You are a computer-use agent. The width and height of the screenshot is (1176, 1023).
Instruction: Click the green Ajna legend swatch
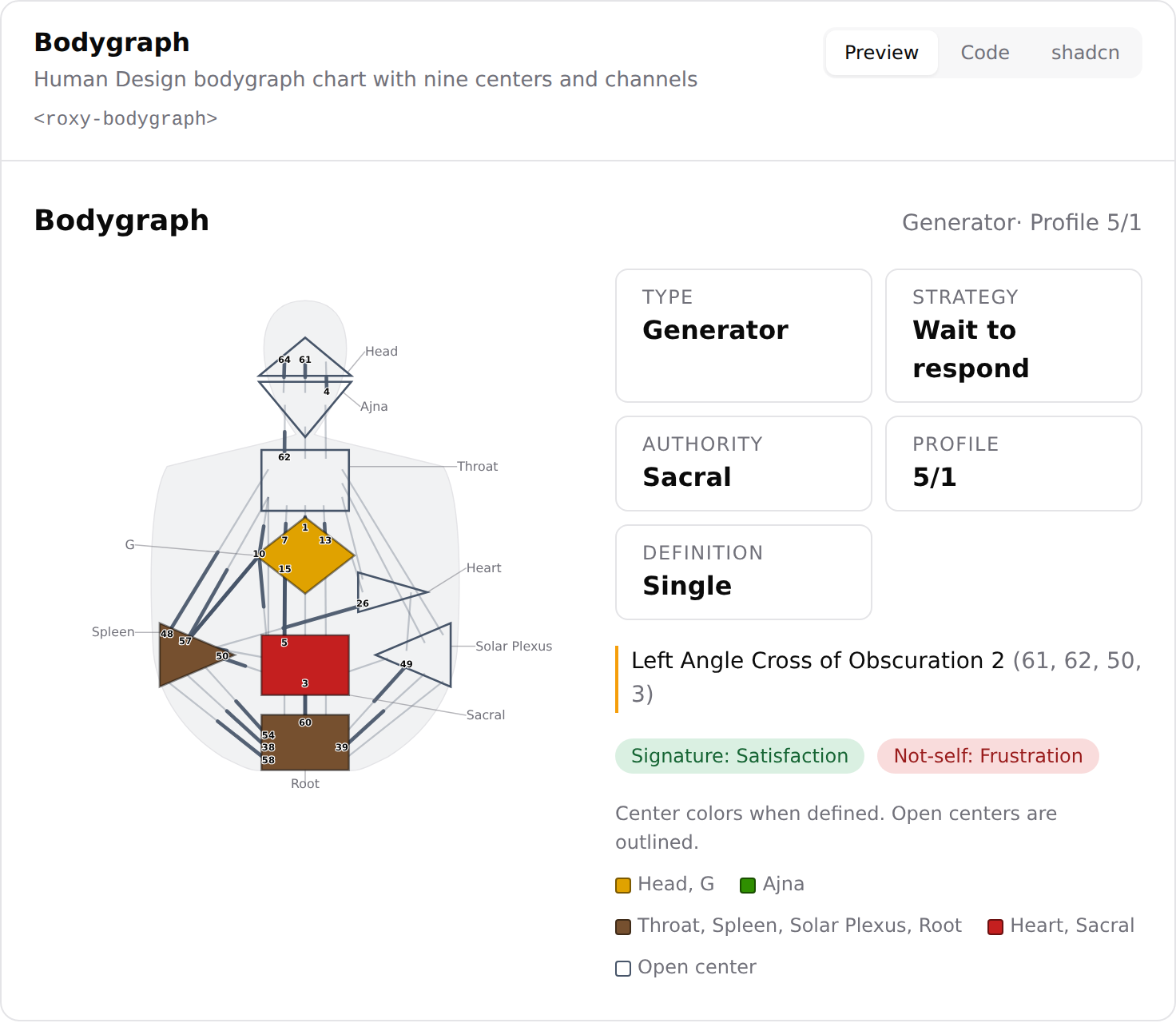pos(748,885)
